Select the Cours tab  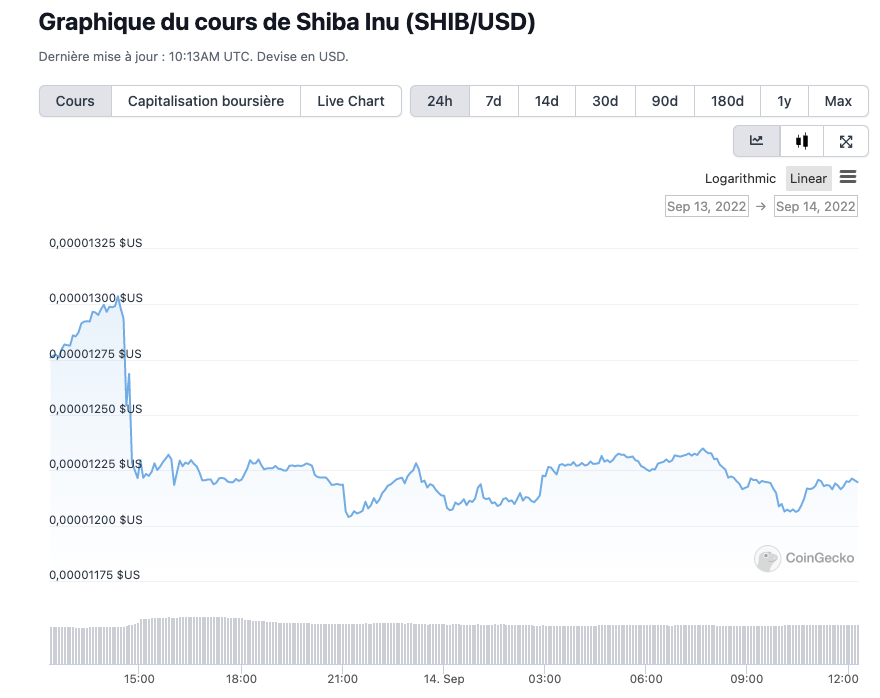point(75,101)
